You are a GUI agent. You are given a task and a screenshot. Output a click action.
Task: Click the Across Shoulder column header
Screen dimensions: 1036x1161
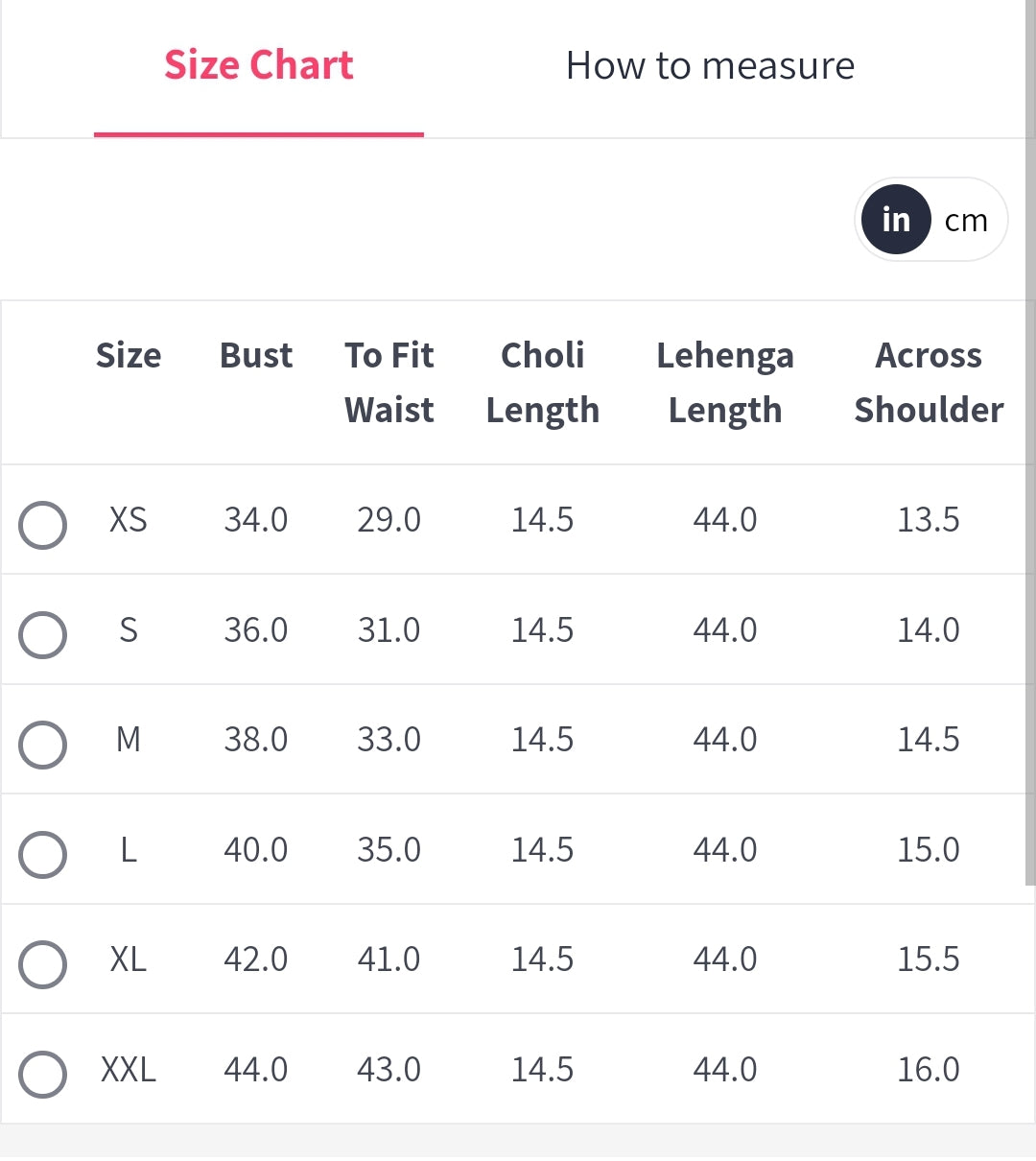(929, 383)
